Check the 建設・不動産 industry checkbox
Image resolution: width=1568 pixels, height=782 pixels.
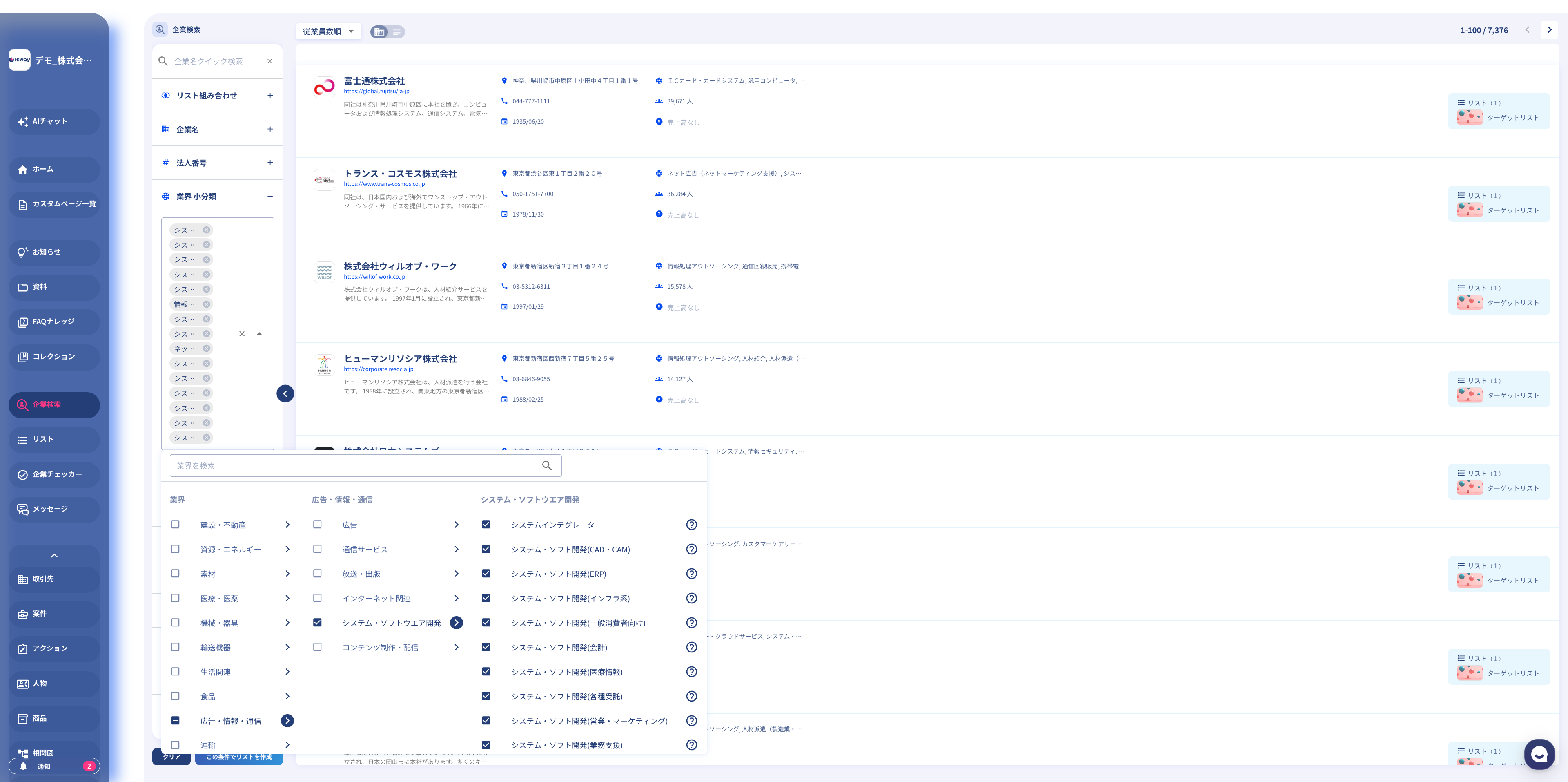[x=175, y=524]
